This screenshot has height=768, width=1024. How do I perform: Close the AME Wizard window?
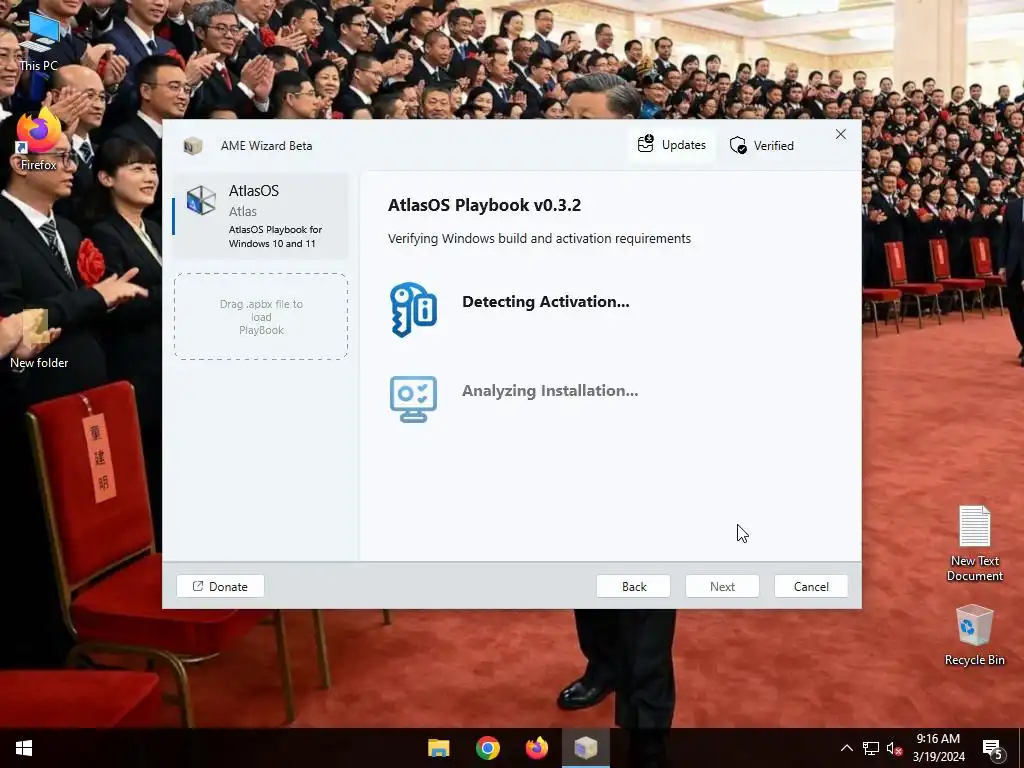(840, 134)
